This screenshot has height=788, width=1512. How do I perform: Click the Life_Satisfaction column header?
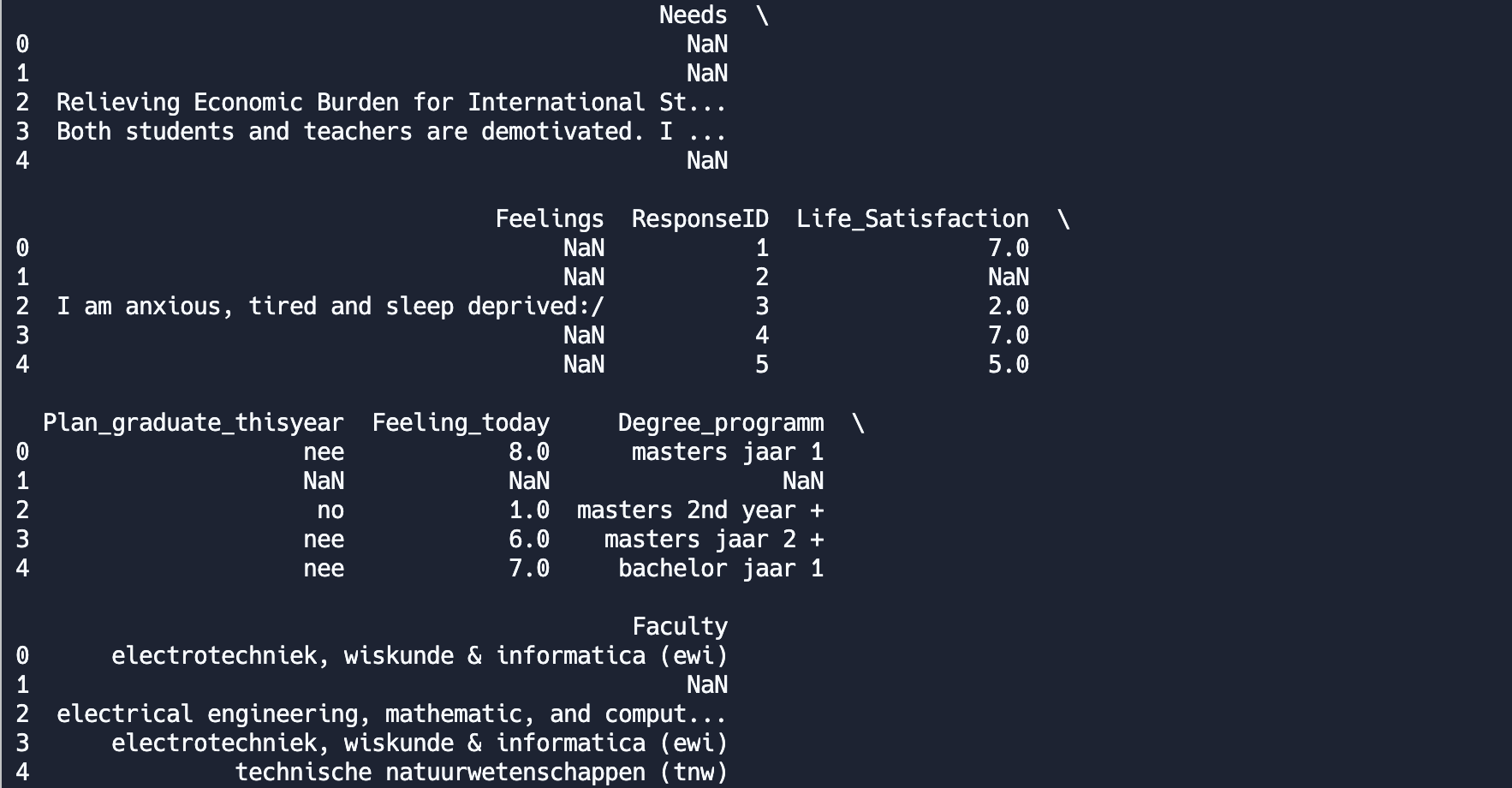point(912,219)
